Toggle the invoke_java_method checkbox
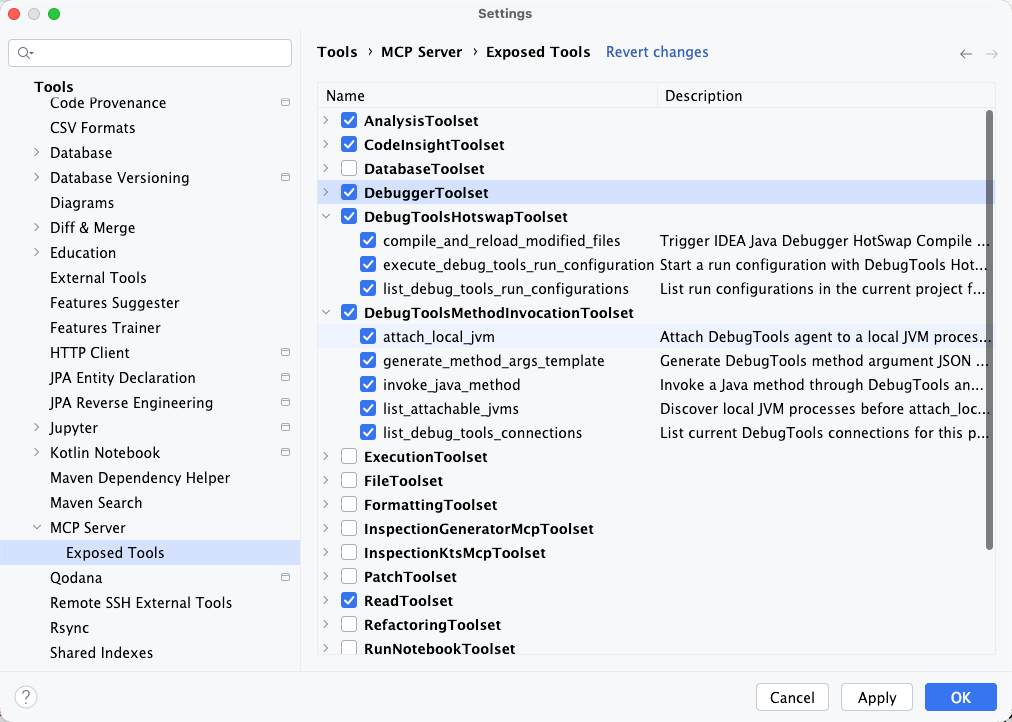The height and width of the screenshot is (722, 1012). (368, 385)
